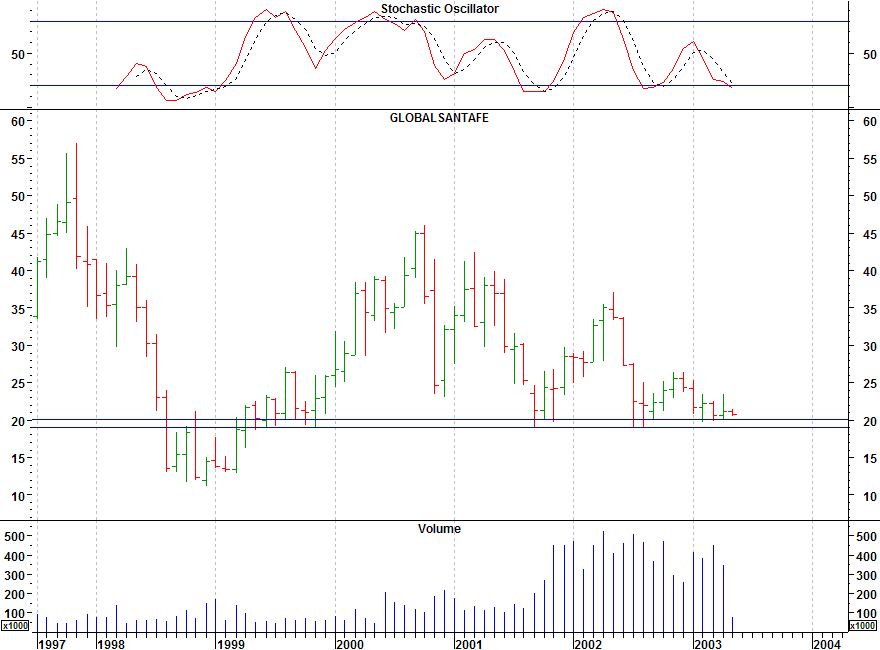Click price 60 on the right price axis
Screen dimensions: 880x650
[870, 122]
